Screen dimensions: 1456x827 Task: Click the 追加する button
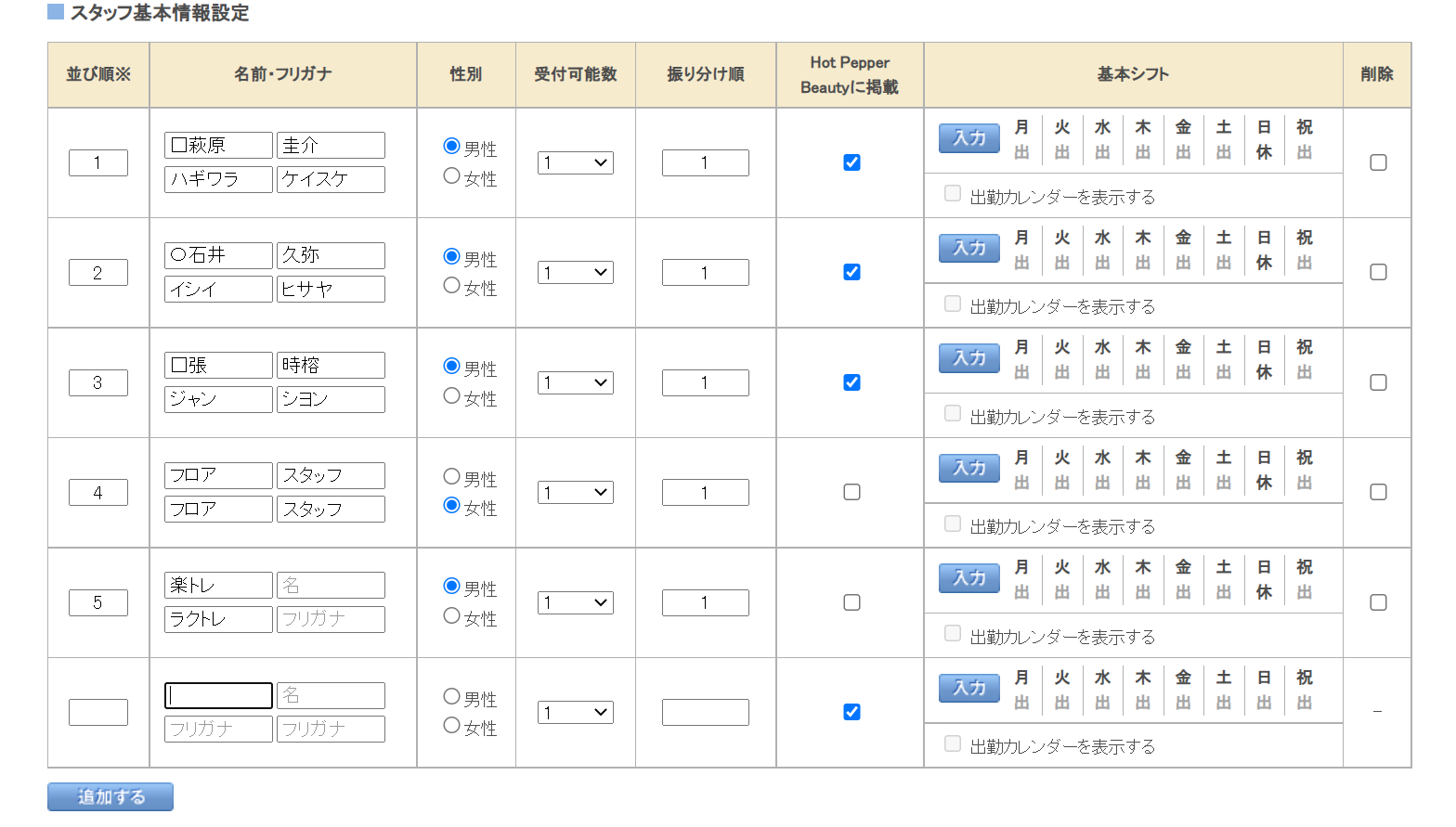[x=110, y=796]
